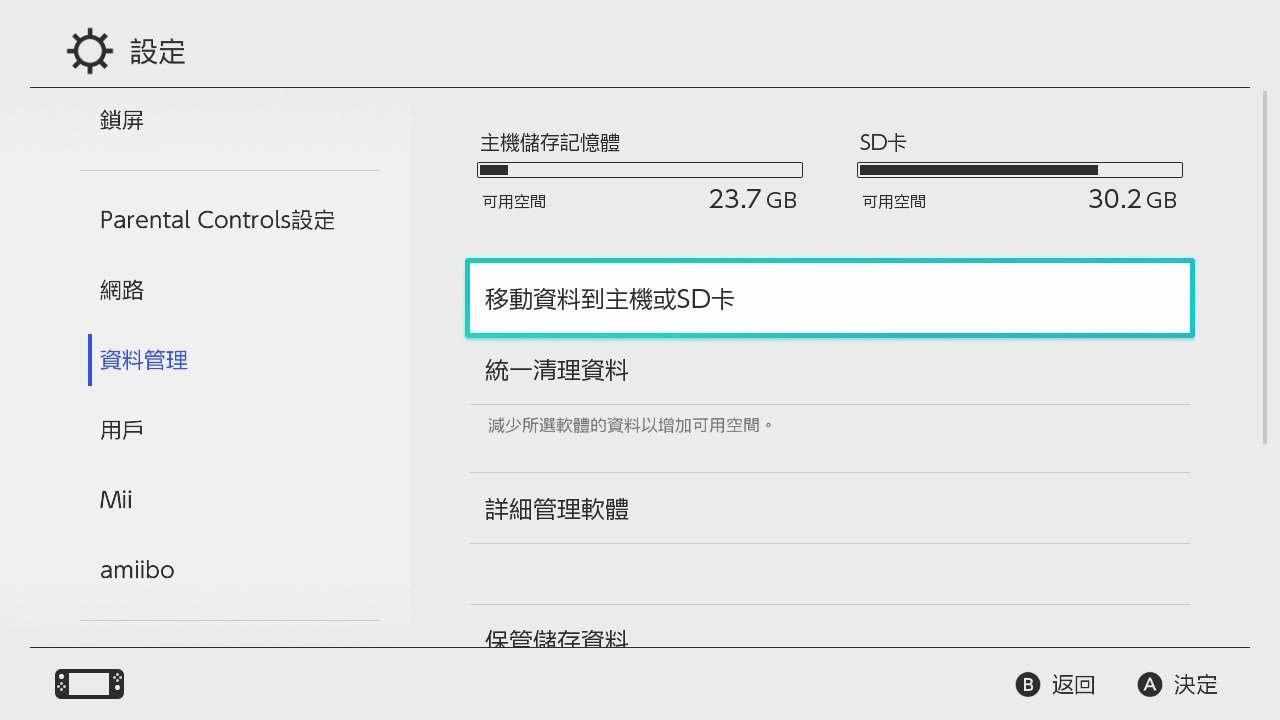
Task: Open 詳細管理軟體 management option
Action: [829, 509]
